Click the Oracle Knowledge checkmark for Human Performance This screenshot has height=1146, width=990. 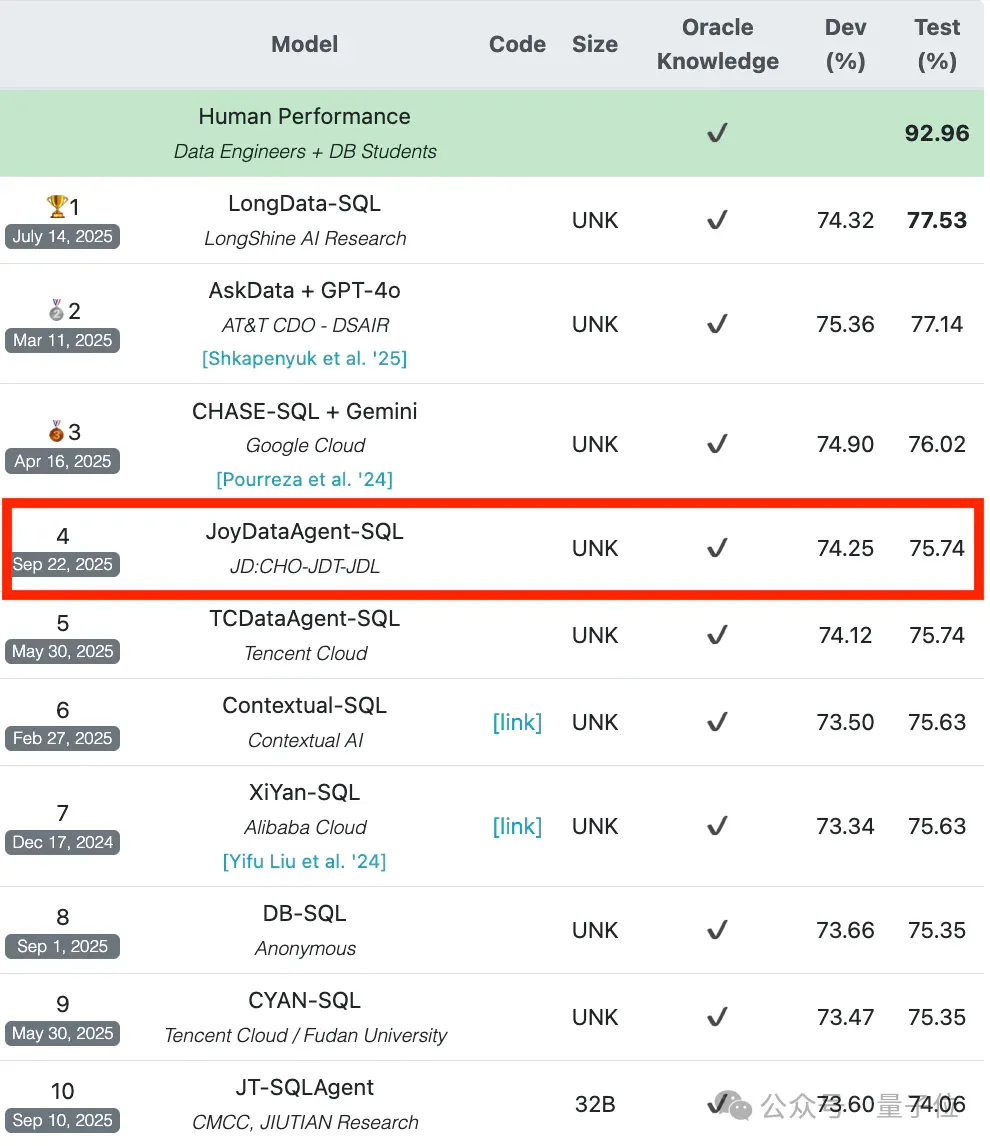tap(717, 132)
